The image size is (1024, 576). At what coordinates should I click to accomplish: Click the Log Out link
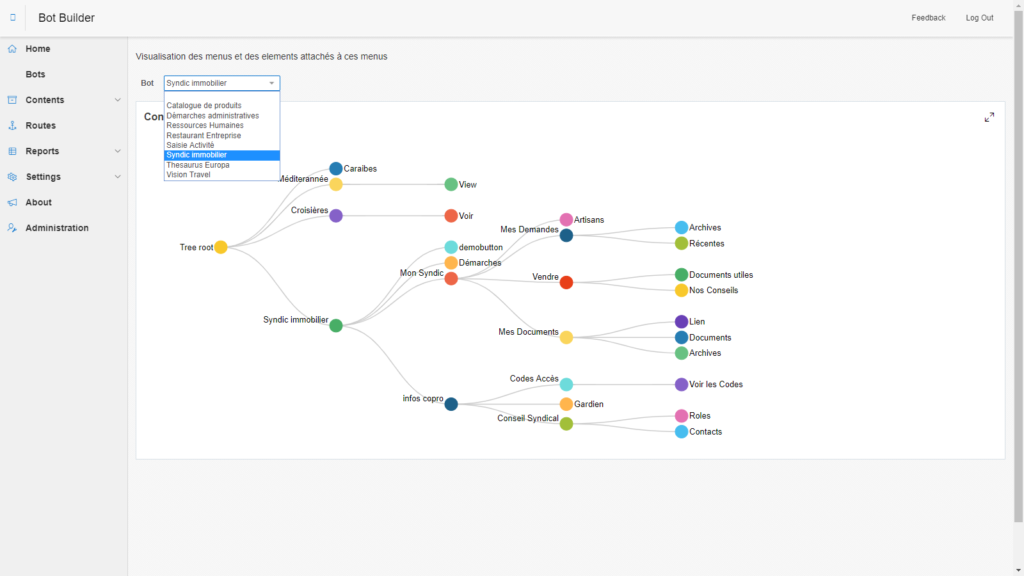pos(979,18)
